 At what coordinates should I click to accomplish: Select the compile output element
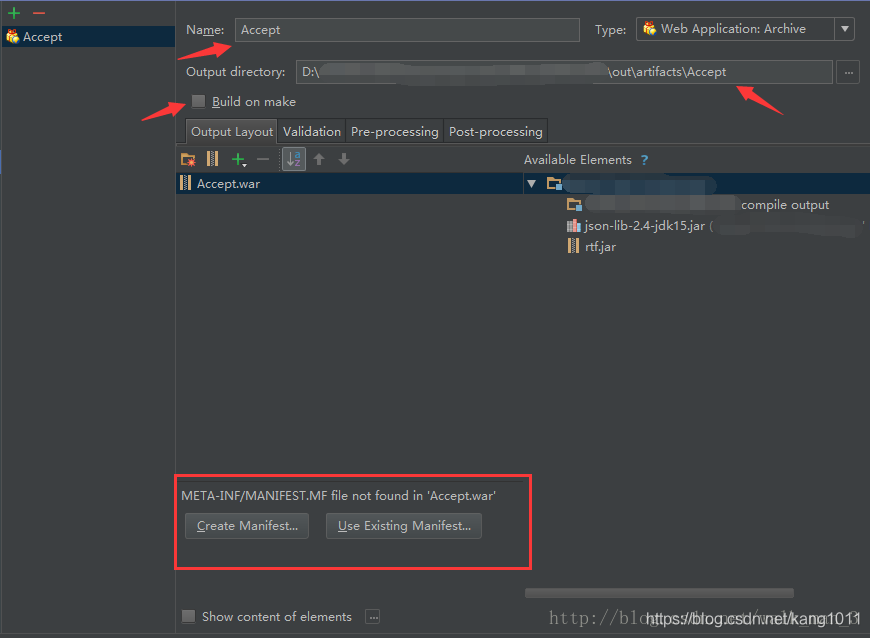pyautogui.click(x=698, y=205)
